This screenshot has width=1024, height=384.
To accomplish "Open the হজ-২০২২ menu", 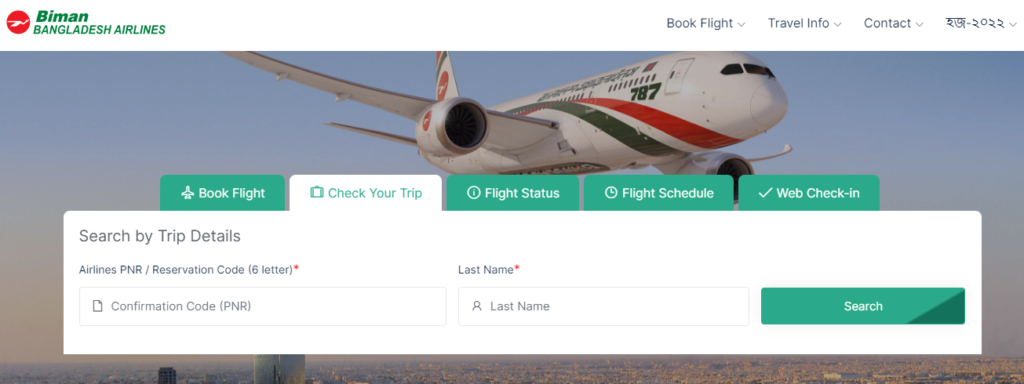I will pos(981,24).
